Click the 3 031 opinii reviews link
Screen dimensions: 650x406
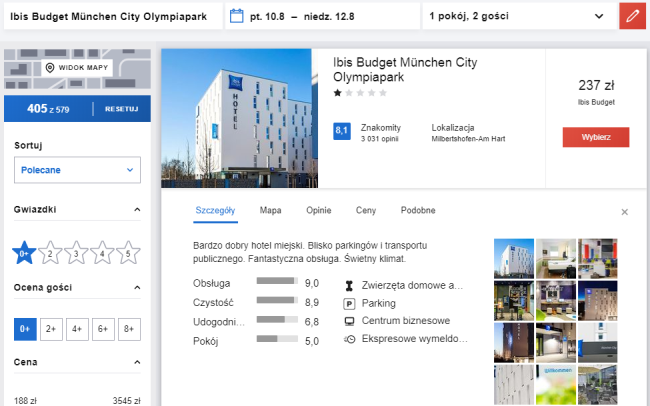(379, 139)
